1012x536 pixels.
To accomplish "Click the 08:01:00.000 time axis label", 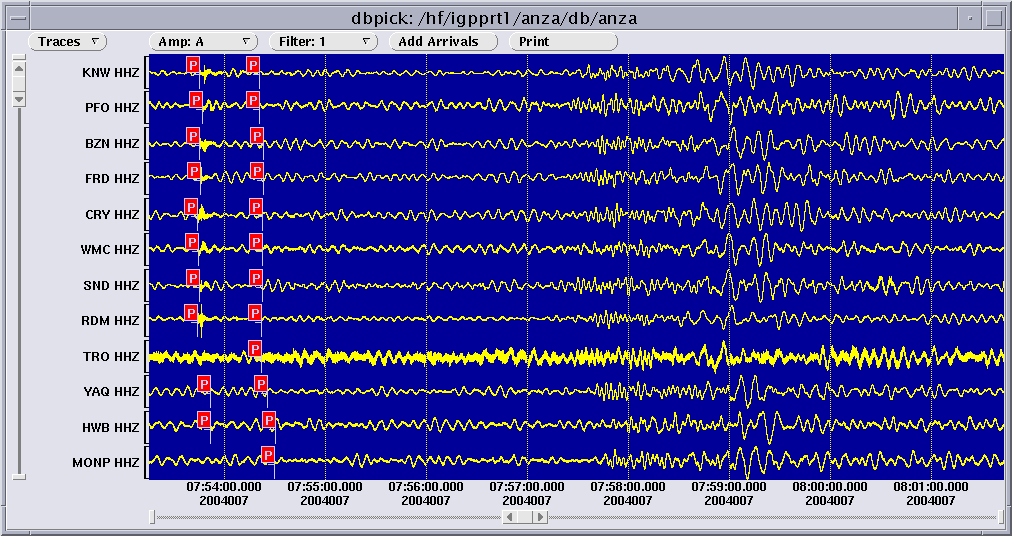I will [x=931, y=487].
